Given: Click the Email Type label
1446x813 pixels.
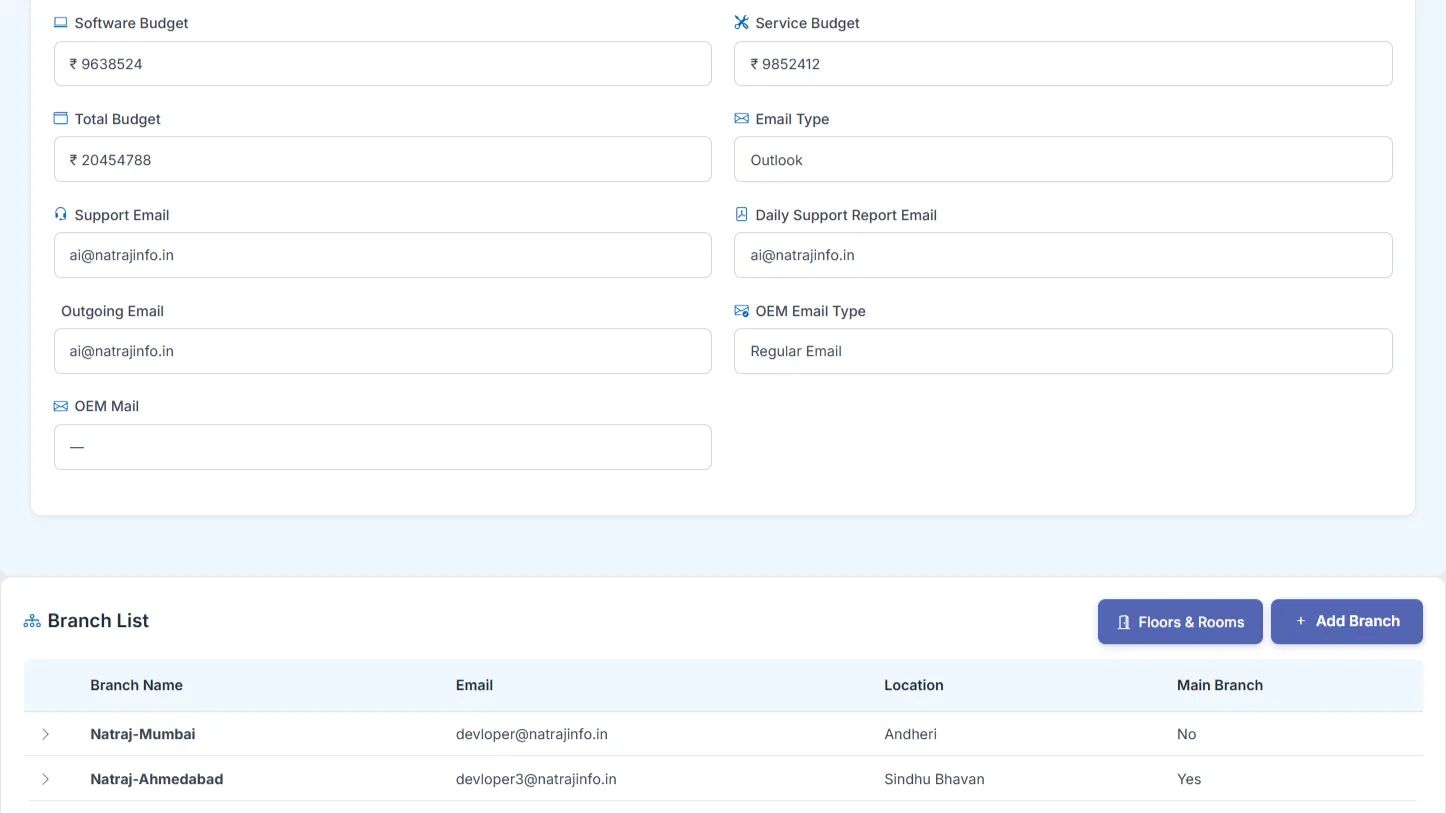Looking at the screenshot, I should coord(792,119).
